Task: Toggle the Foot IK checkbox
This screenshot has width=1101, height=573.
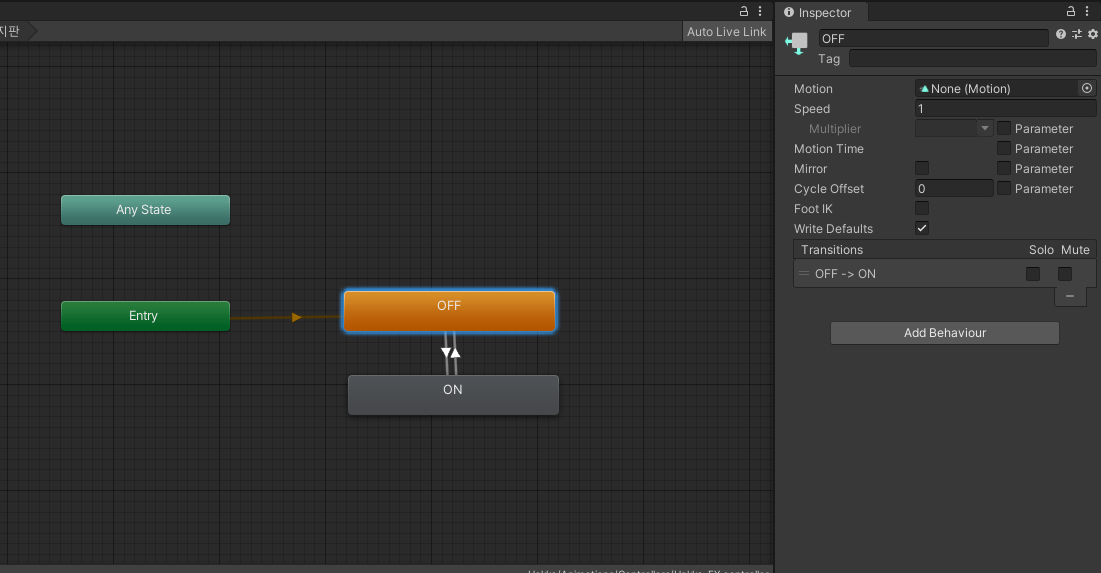Action: (922, 209)
